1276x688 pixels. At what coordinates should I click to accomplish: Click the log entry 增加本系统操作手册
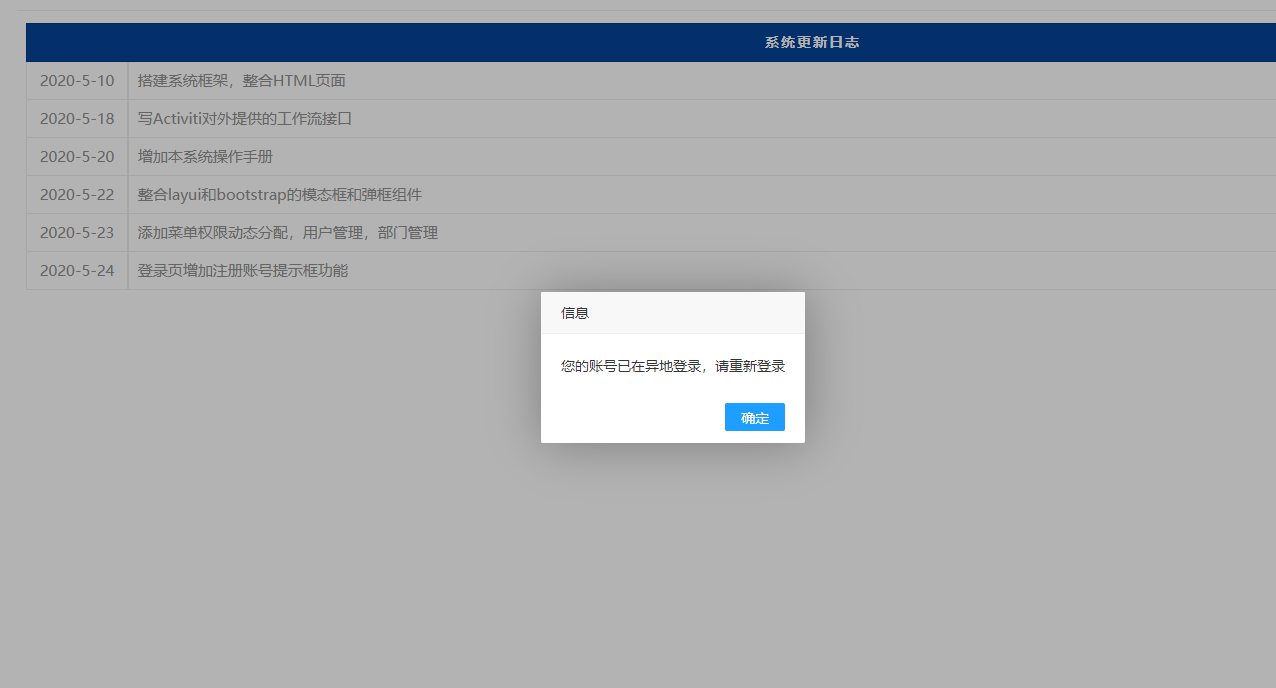coord(205,157)
